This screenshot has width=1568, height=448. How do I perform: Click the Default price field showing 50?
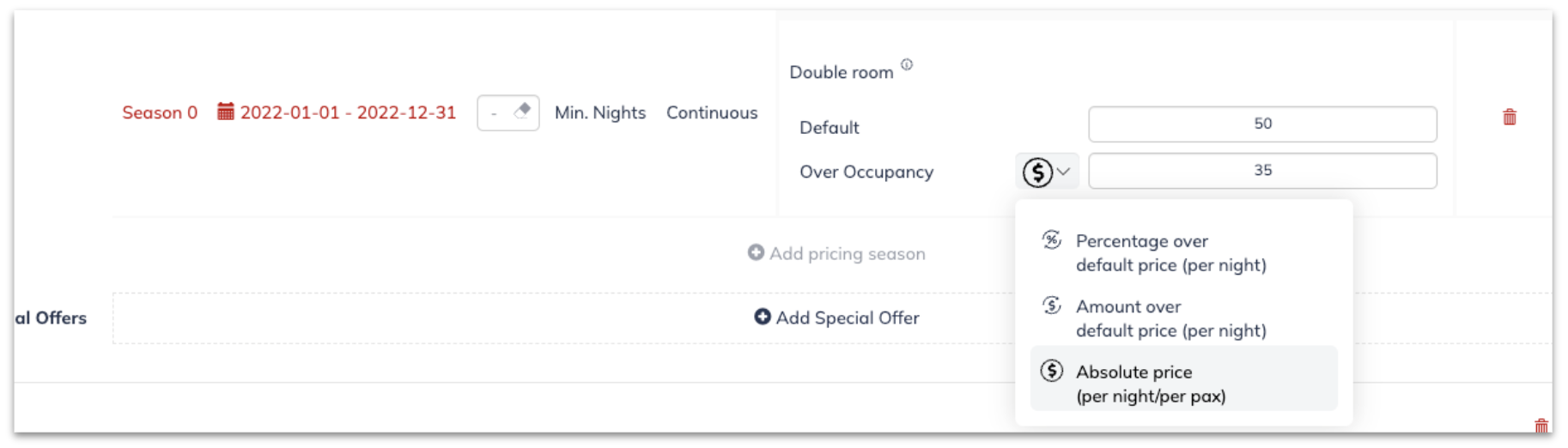click(x=1262, y=124)
